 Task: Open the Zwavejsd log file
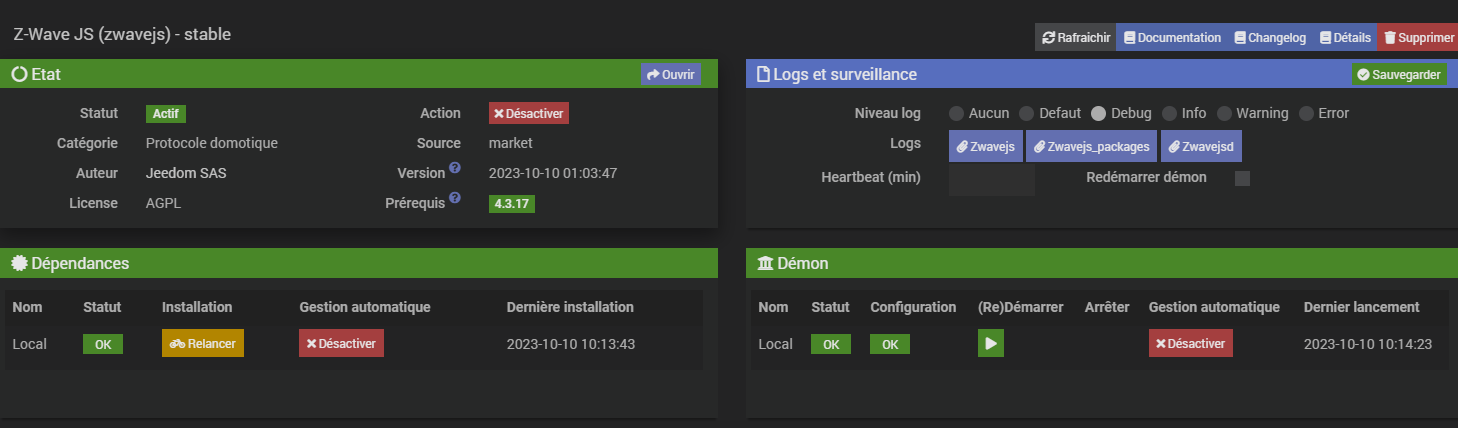click(1201, 146)
